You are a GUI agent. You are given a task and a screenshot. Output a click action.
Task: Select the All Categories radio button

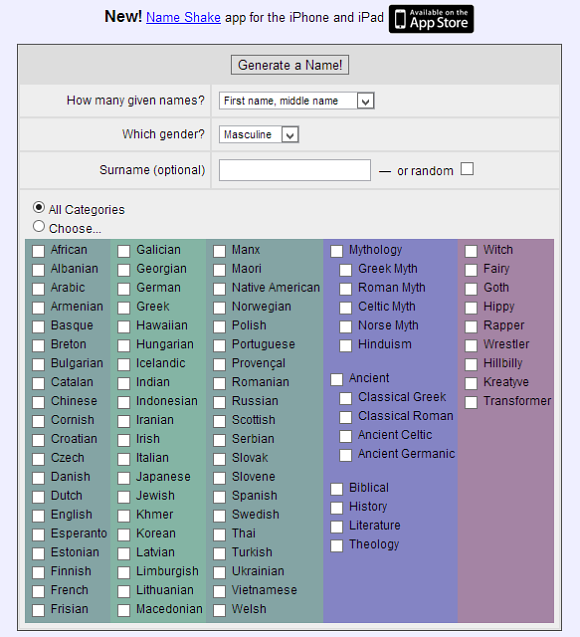[x=39, y=208]
